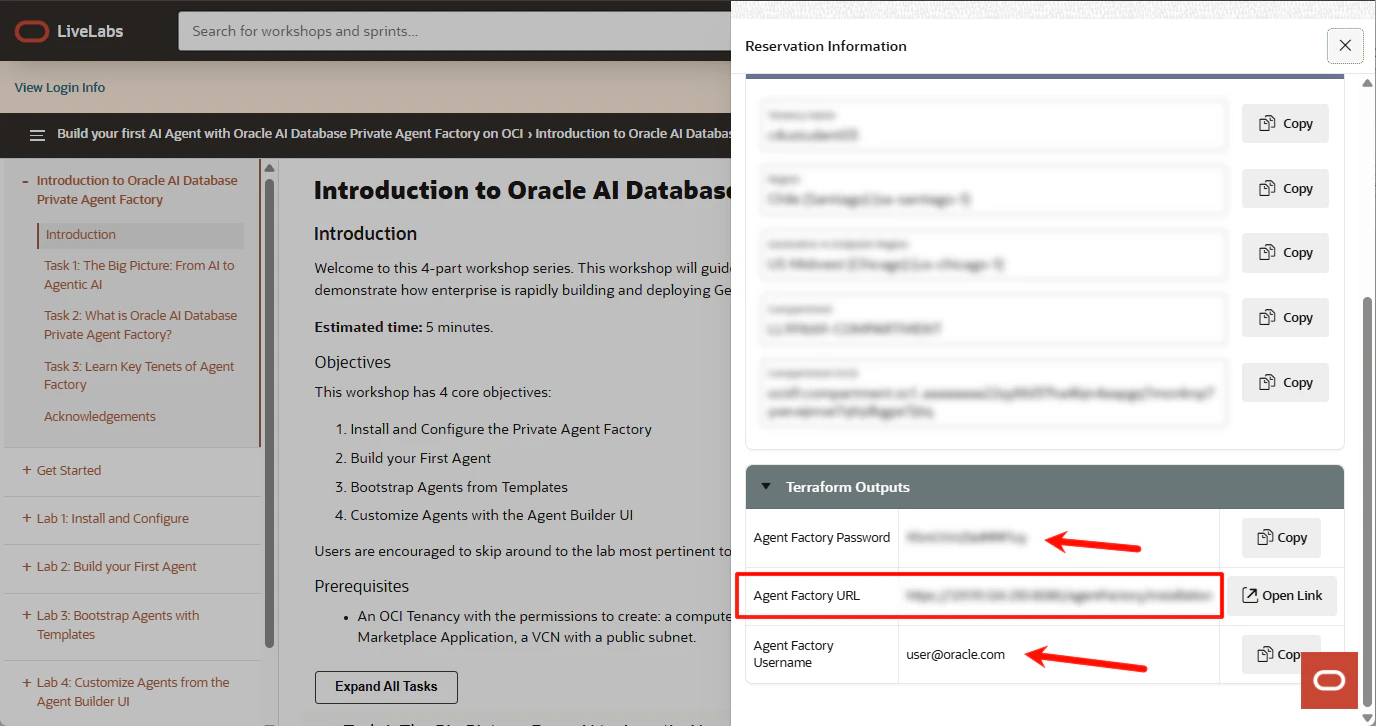Expand Lab 2: Build your First Agent
The height and width of the screenshot is (726, 1376).
26,566
